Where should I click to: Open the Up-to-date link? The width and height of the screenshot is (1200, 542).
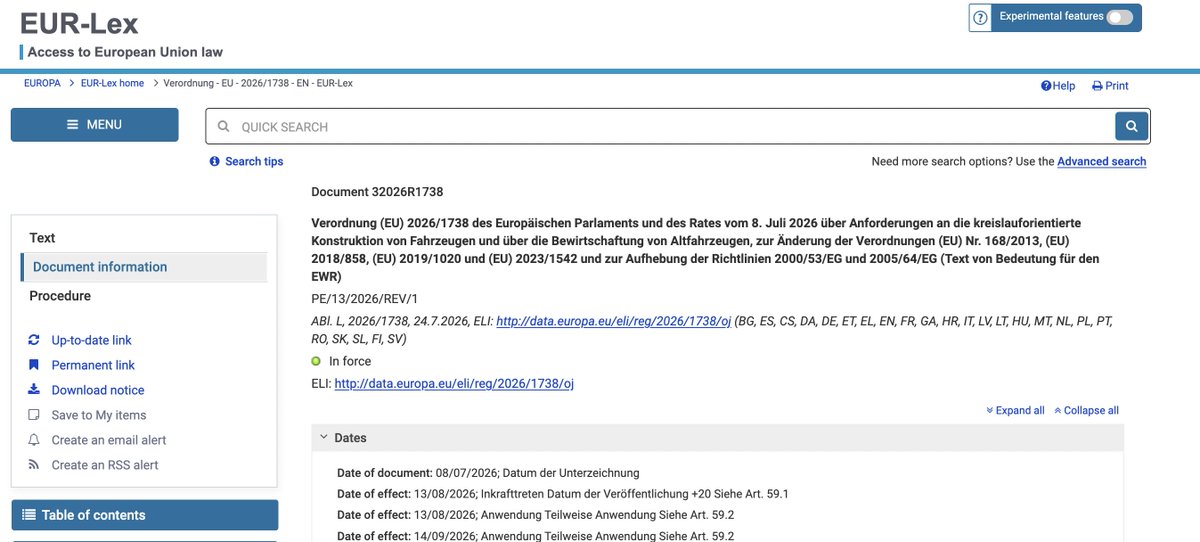click(91, 340)
